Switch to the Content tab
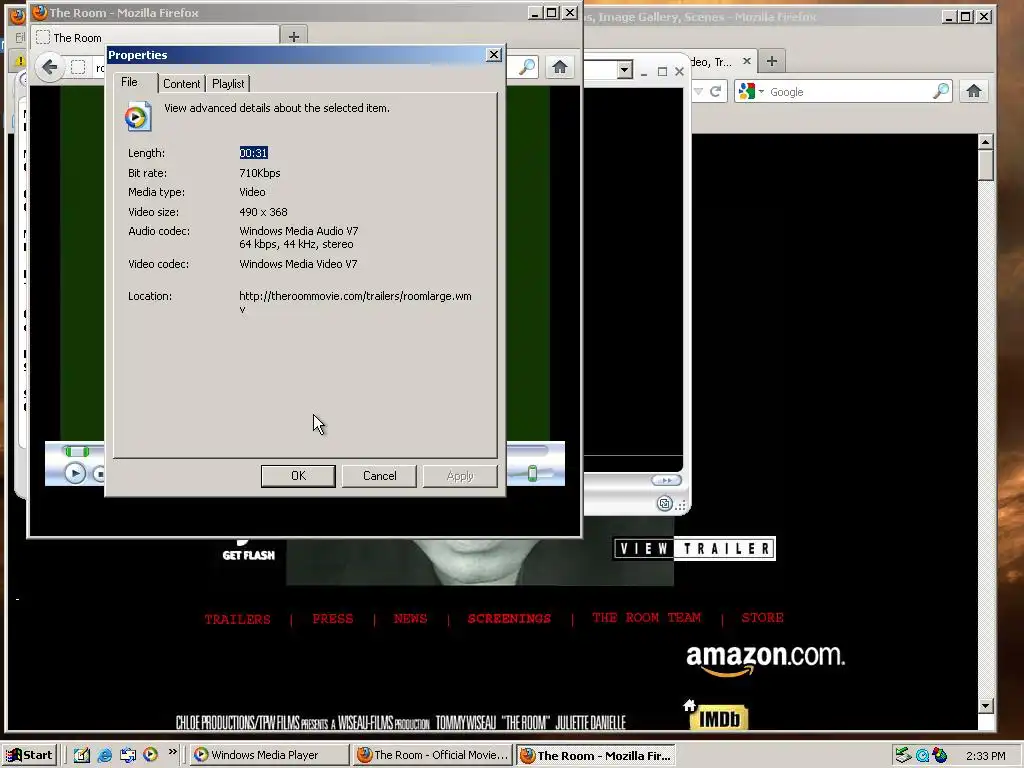 click(x=182, y=84)
